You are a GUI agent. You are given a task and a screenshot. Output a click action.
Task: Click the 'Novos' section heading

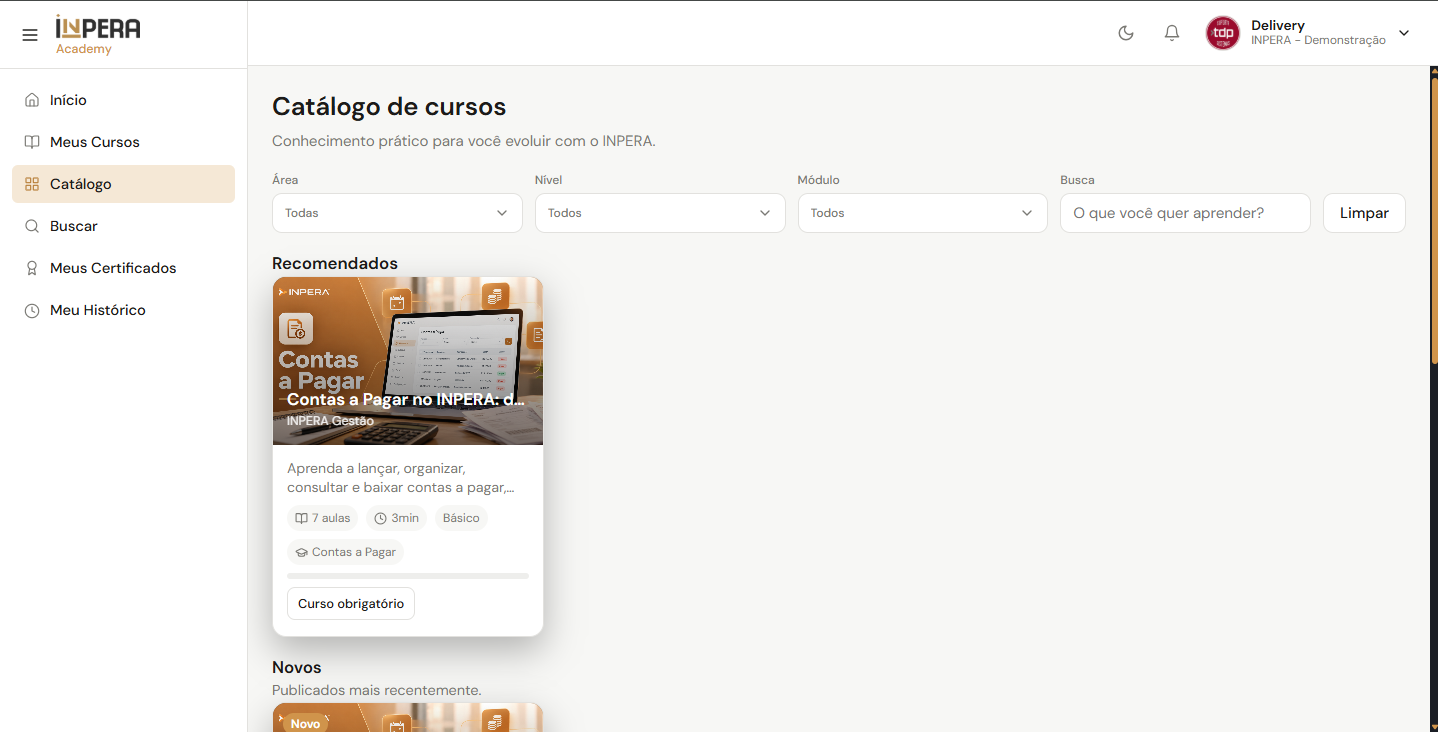click(x=297, y=667)
